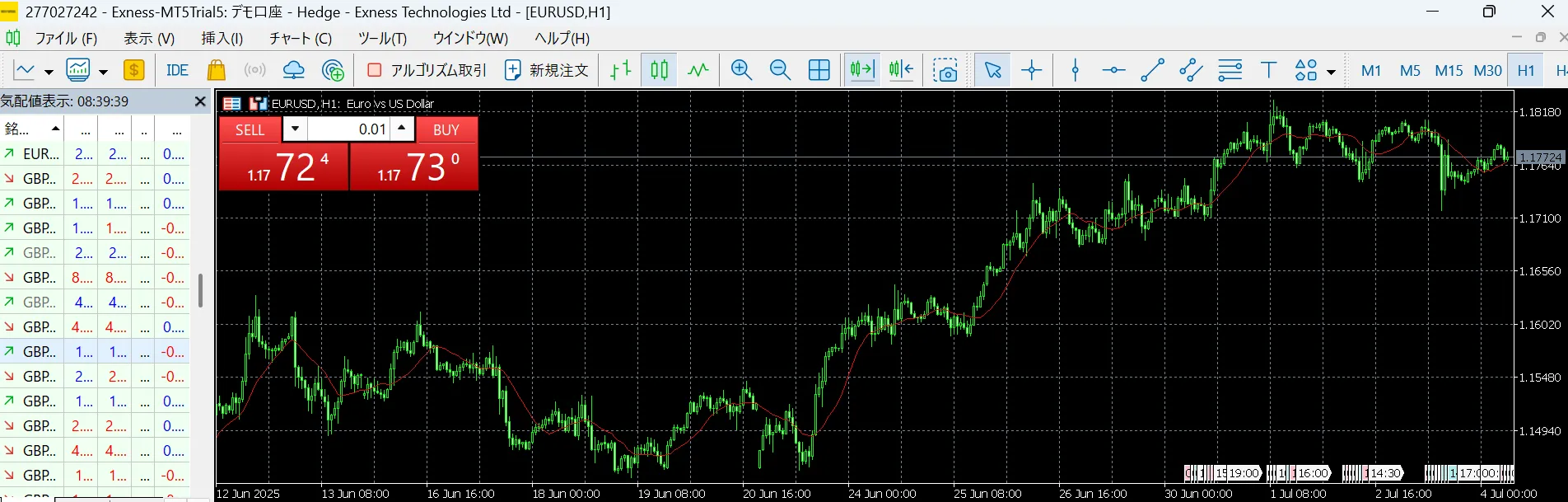Select the trendline drawing tool
1568x502 pixels.
click(1152, 70)
